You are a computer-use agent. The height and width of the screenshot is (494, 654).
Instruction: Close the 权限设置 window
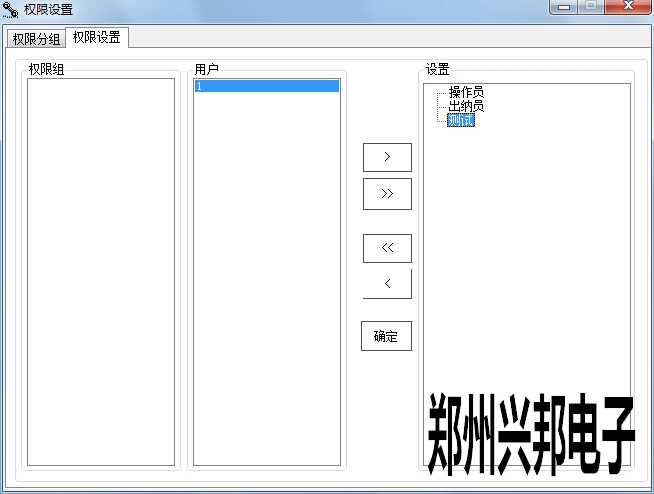[x=628, y=7]
